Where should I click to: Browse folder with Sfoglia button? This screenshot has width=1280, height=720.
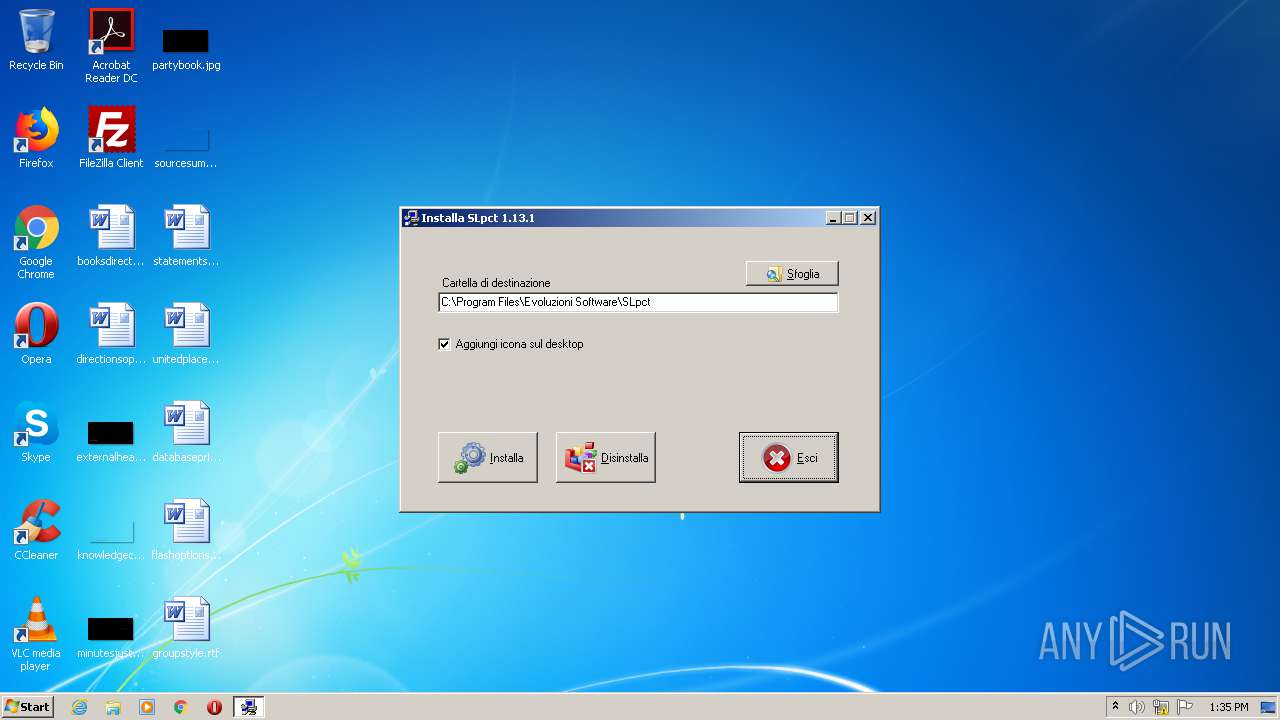pos(792,273)
